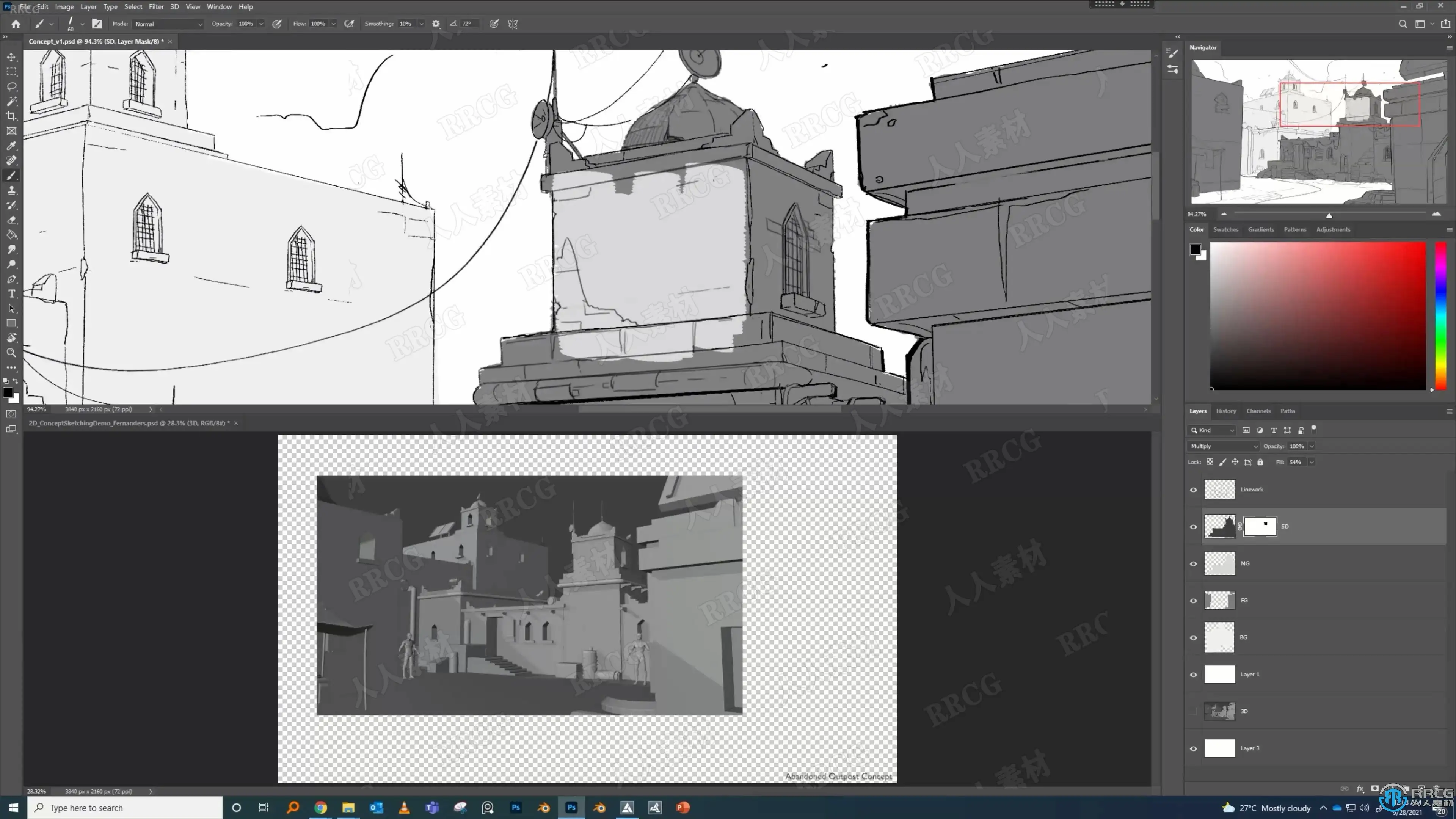Open the Filter menu

point(156,7)
